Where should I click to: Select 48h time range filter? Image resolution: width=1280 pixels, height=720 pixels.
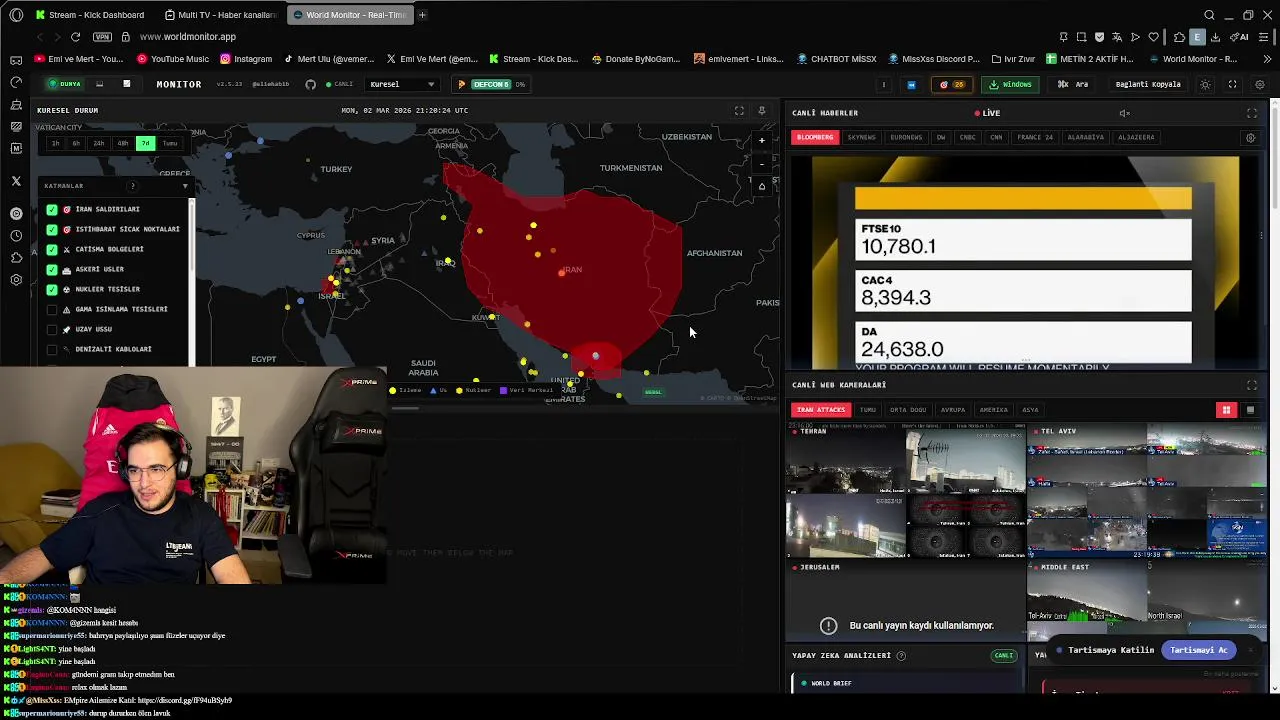pyautogui.click(x=122, y=143)
